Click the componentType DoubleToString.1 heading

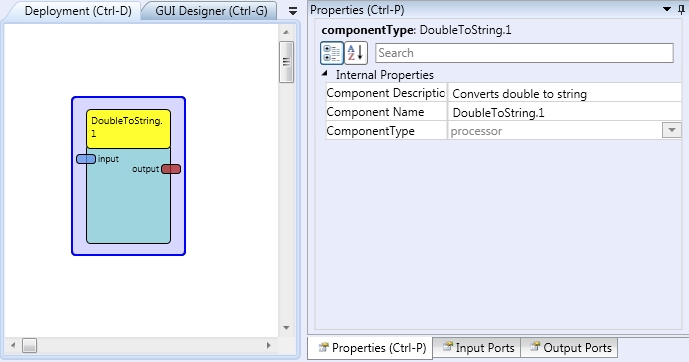tap(416, 30)
